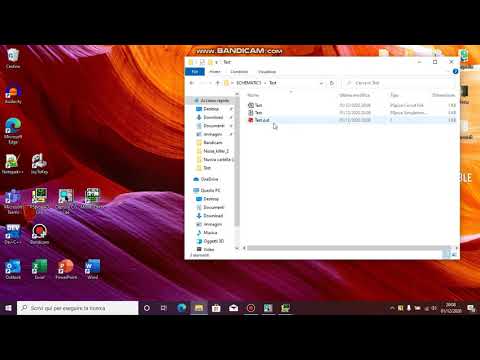This screenshot has width=480, height=360.
Task: Select Accesso rapido in the navigation pane
Action: click(211, 100)
